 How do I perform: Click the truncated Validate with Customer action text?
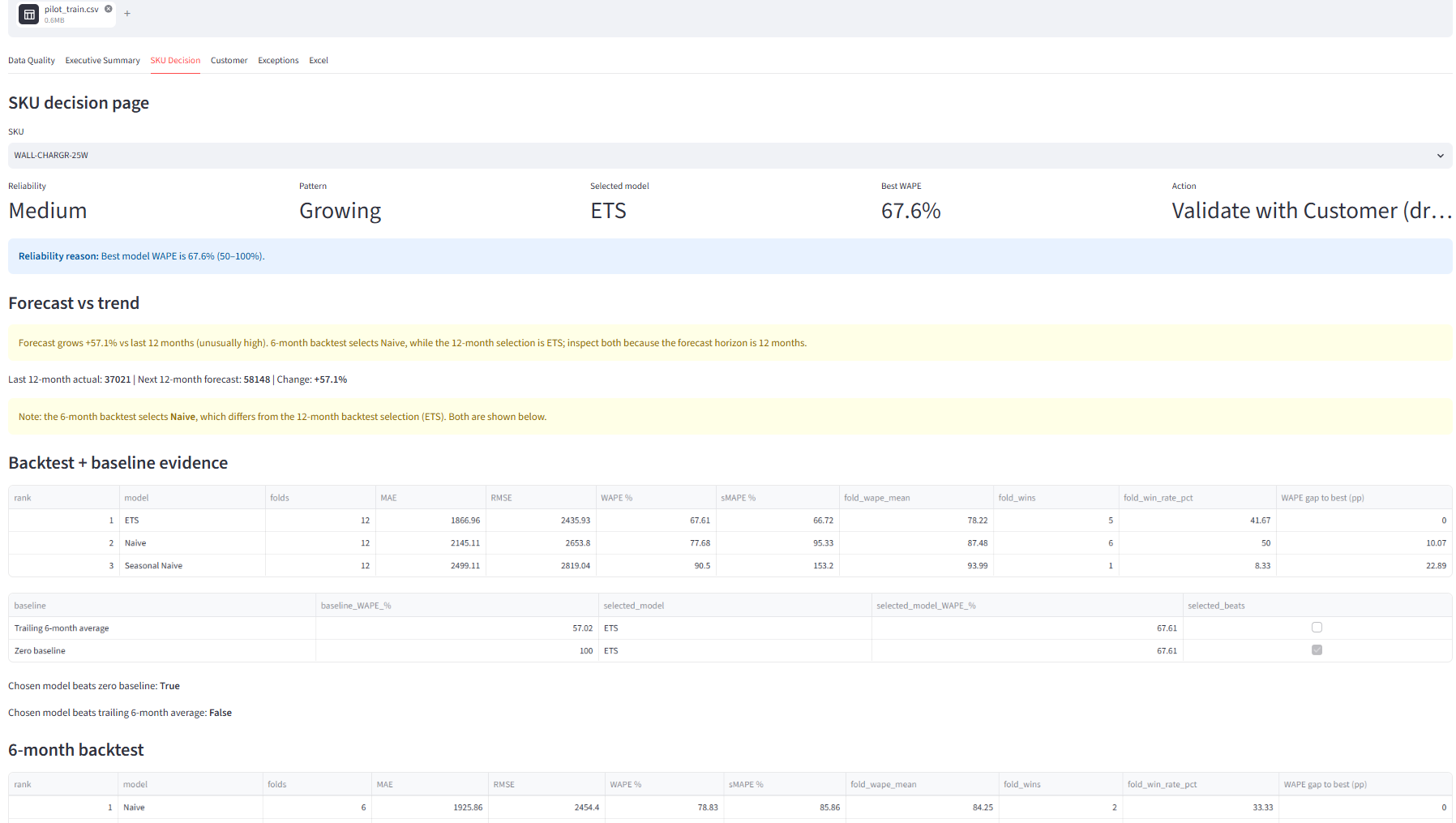click(1311, 211)
